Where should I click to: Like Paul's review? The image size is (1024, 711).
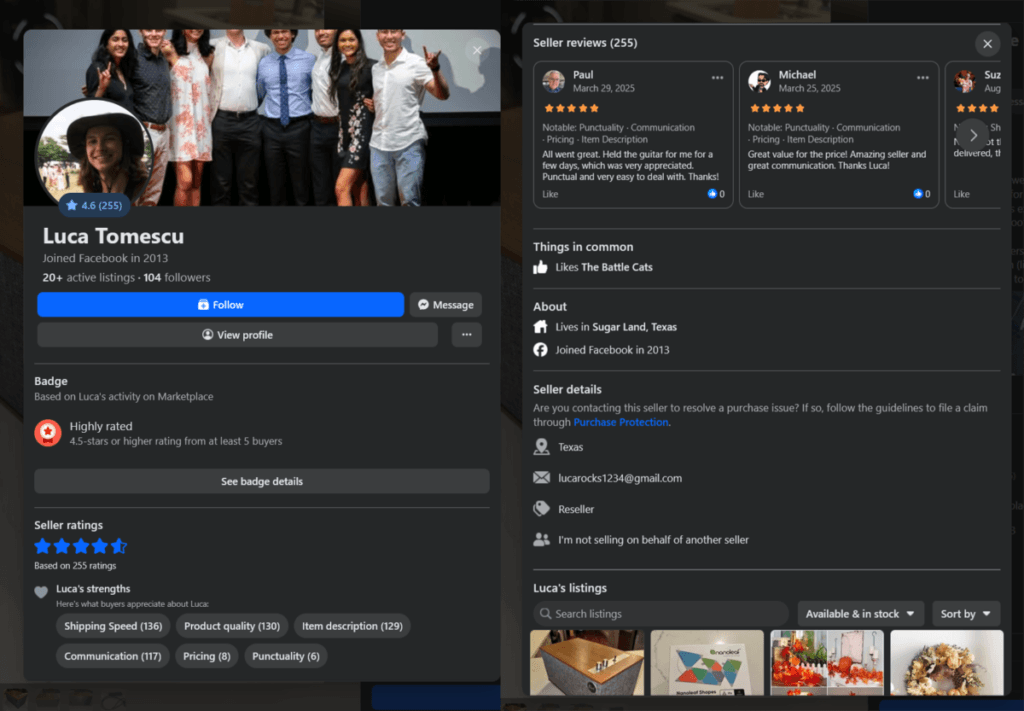[x=550, y=194]
